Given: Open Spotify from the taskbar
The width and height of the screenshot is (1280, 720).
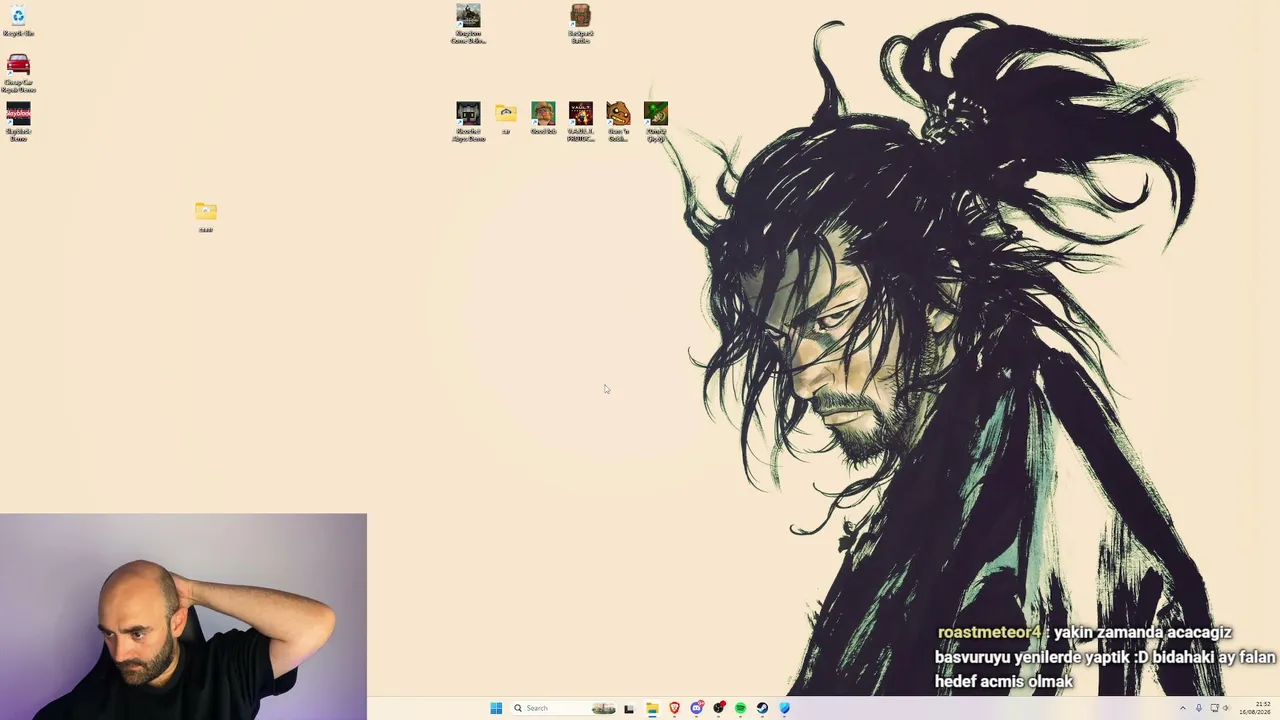Looking at the screenshot, I should click(x=740, y=708).
